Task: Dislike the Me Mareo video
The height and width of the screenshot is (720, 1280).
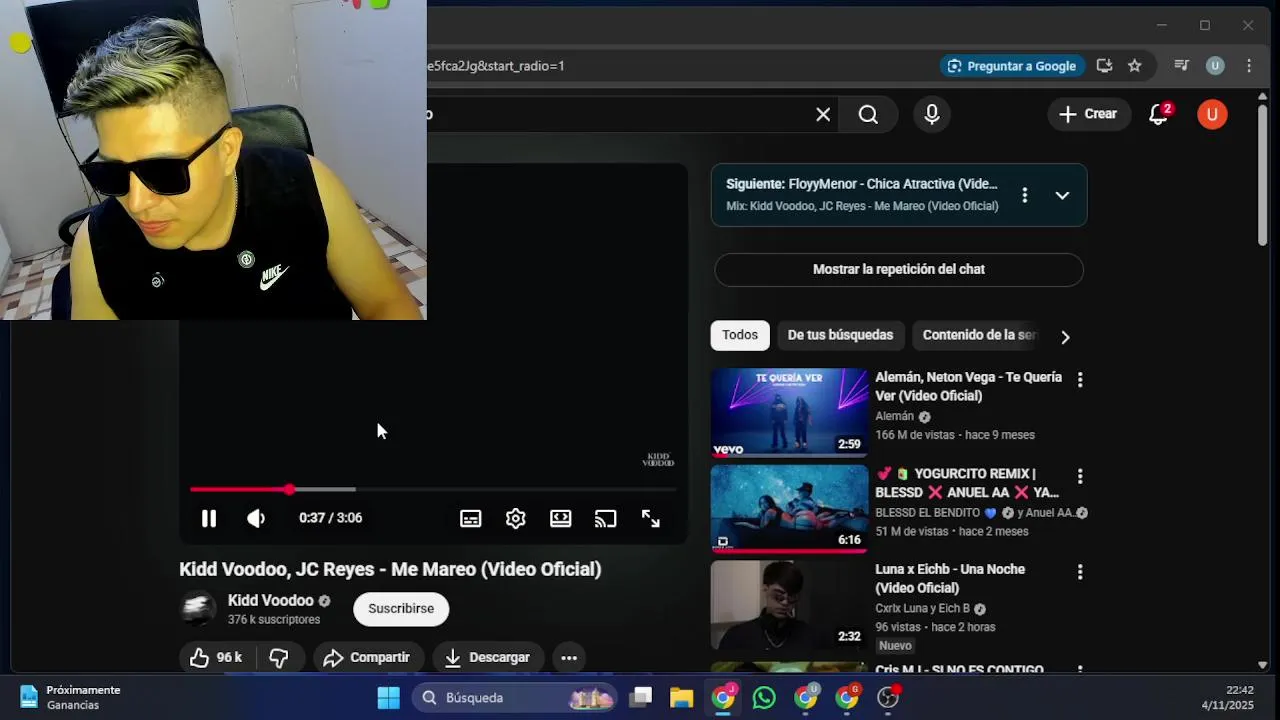Action: tap(279, 657)
